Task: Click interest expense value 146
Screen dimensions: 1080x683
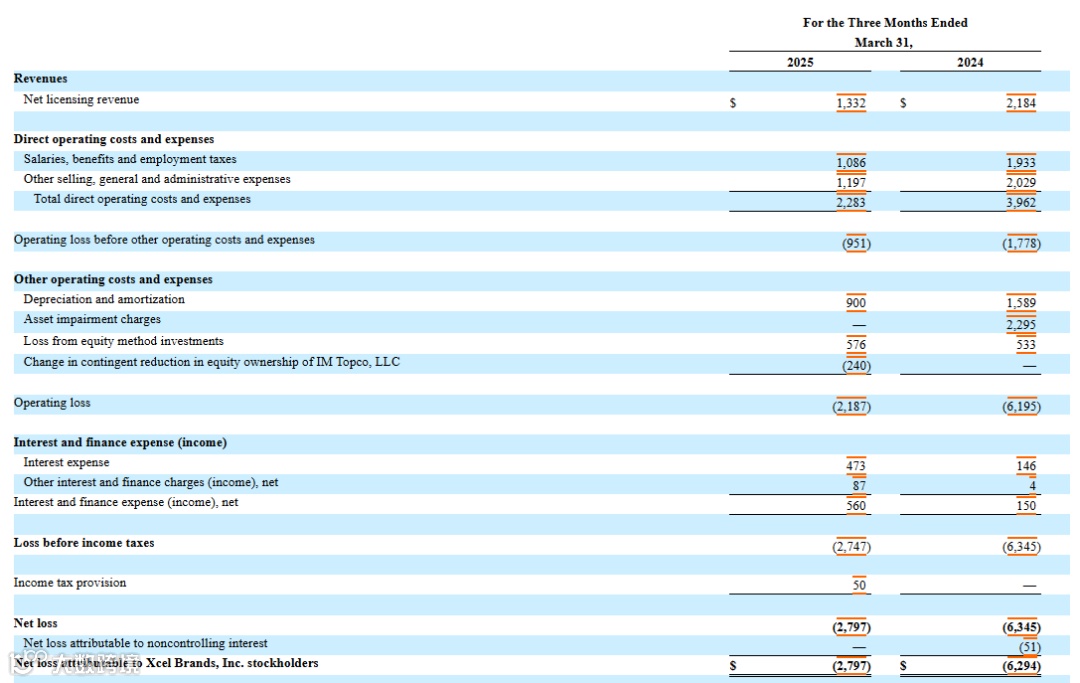Action: click(x=1026, y=466)
